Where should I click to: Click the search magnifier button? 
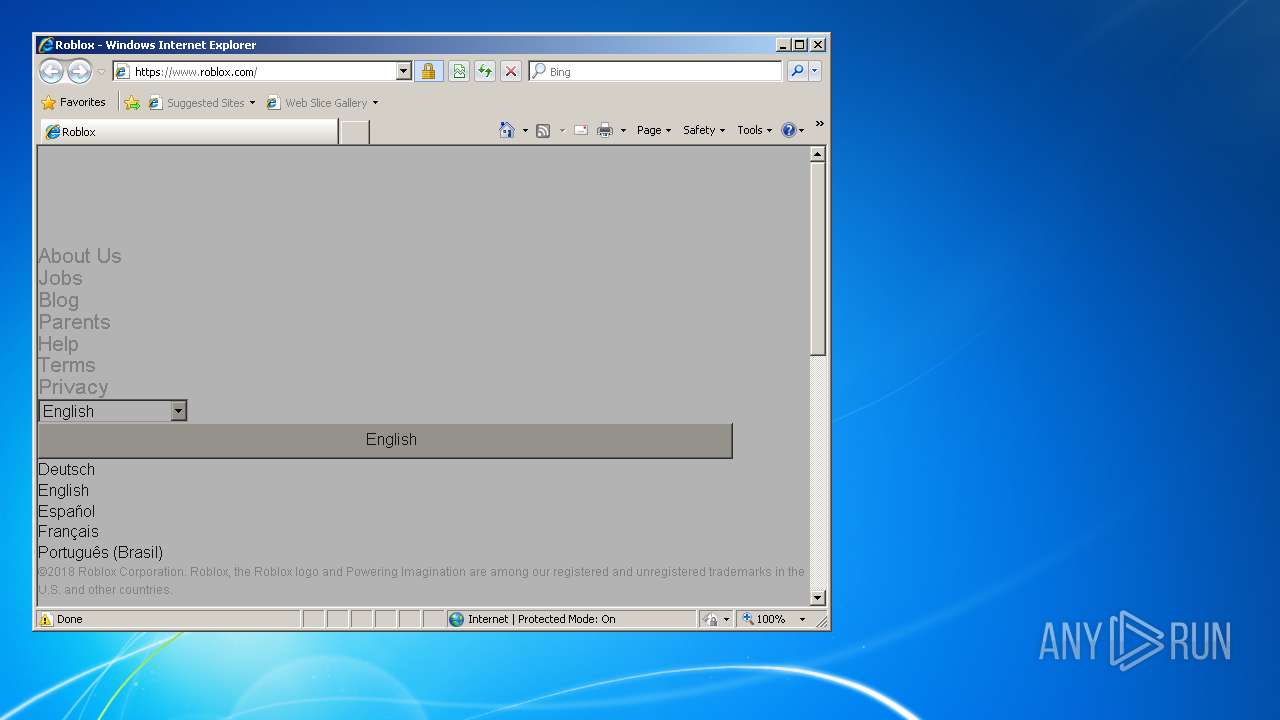(x=797, y=71)
